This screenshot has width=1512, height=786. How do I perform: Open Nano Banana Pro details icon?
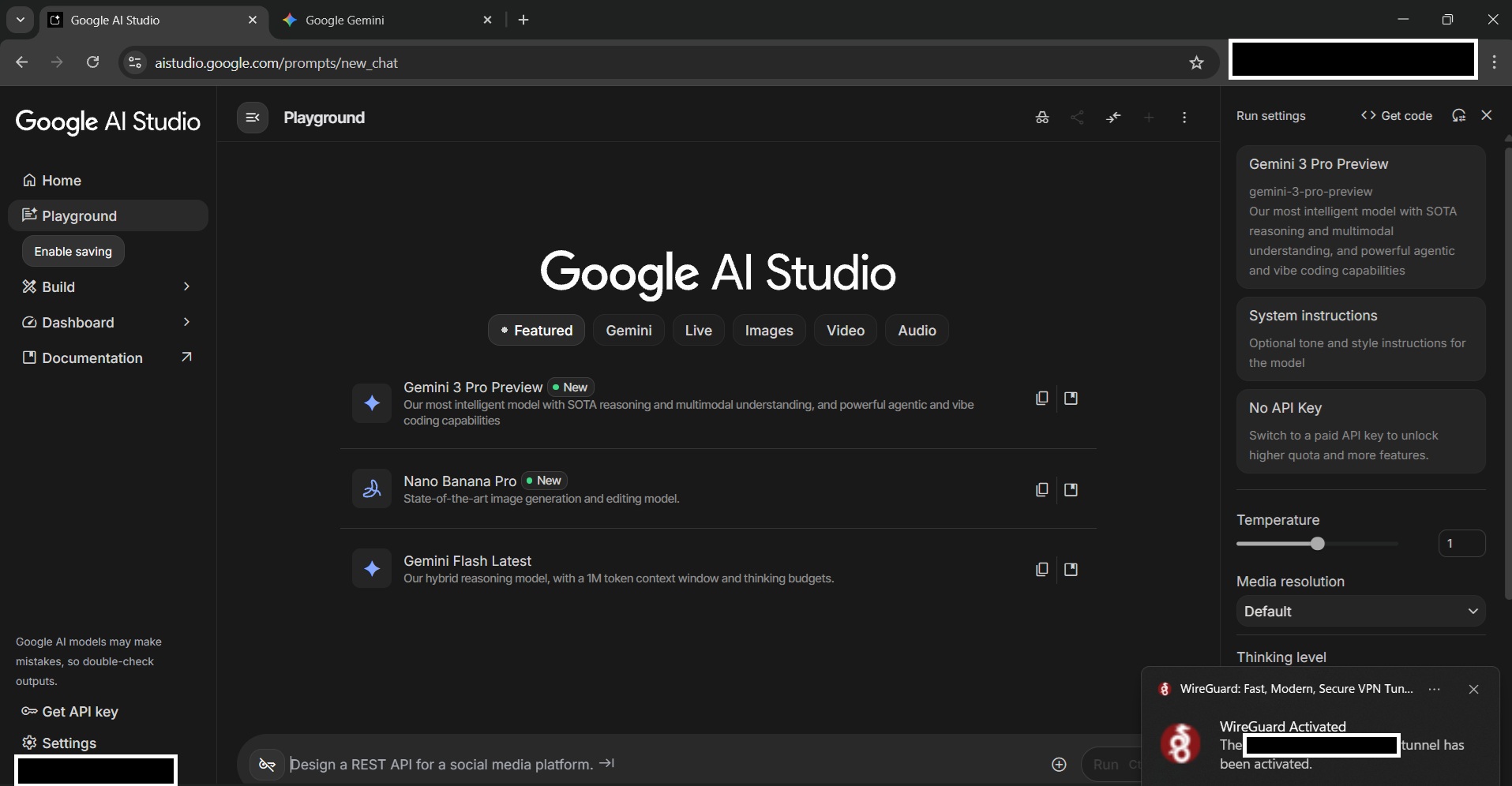1071,490
